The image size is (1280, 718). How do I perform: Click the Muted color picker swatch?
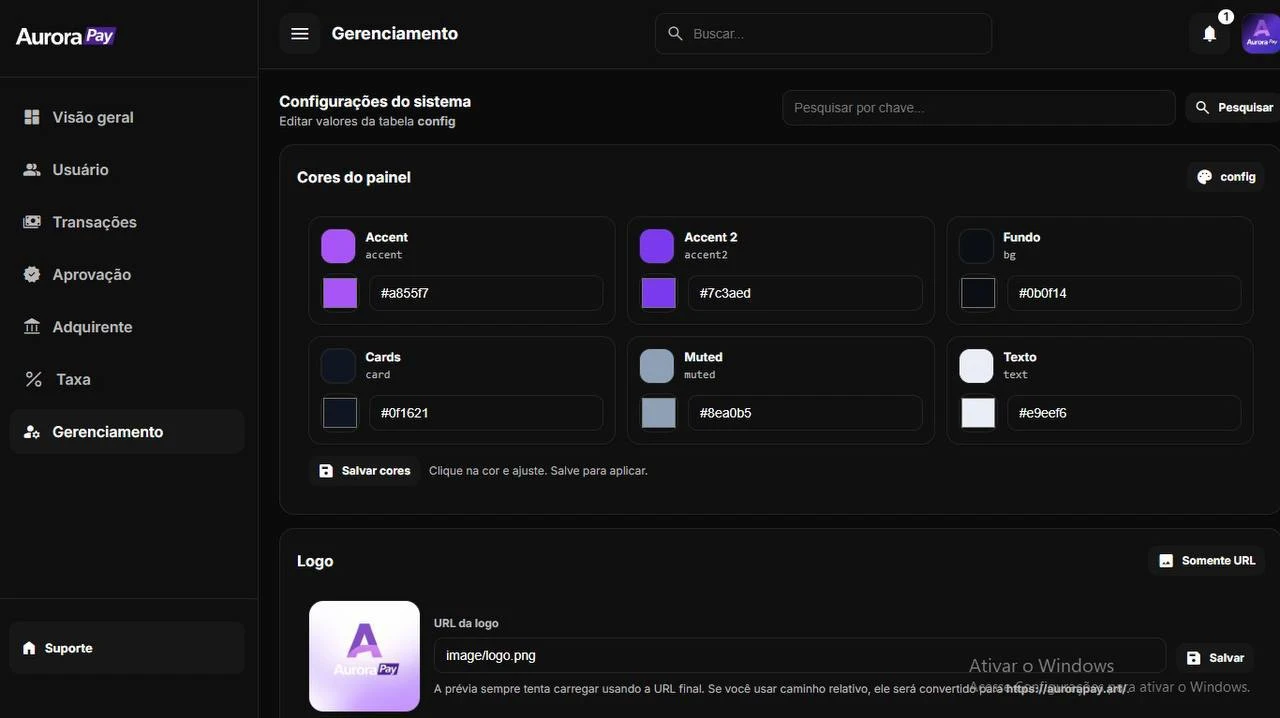(659, 413)
